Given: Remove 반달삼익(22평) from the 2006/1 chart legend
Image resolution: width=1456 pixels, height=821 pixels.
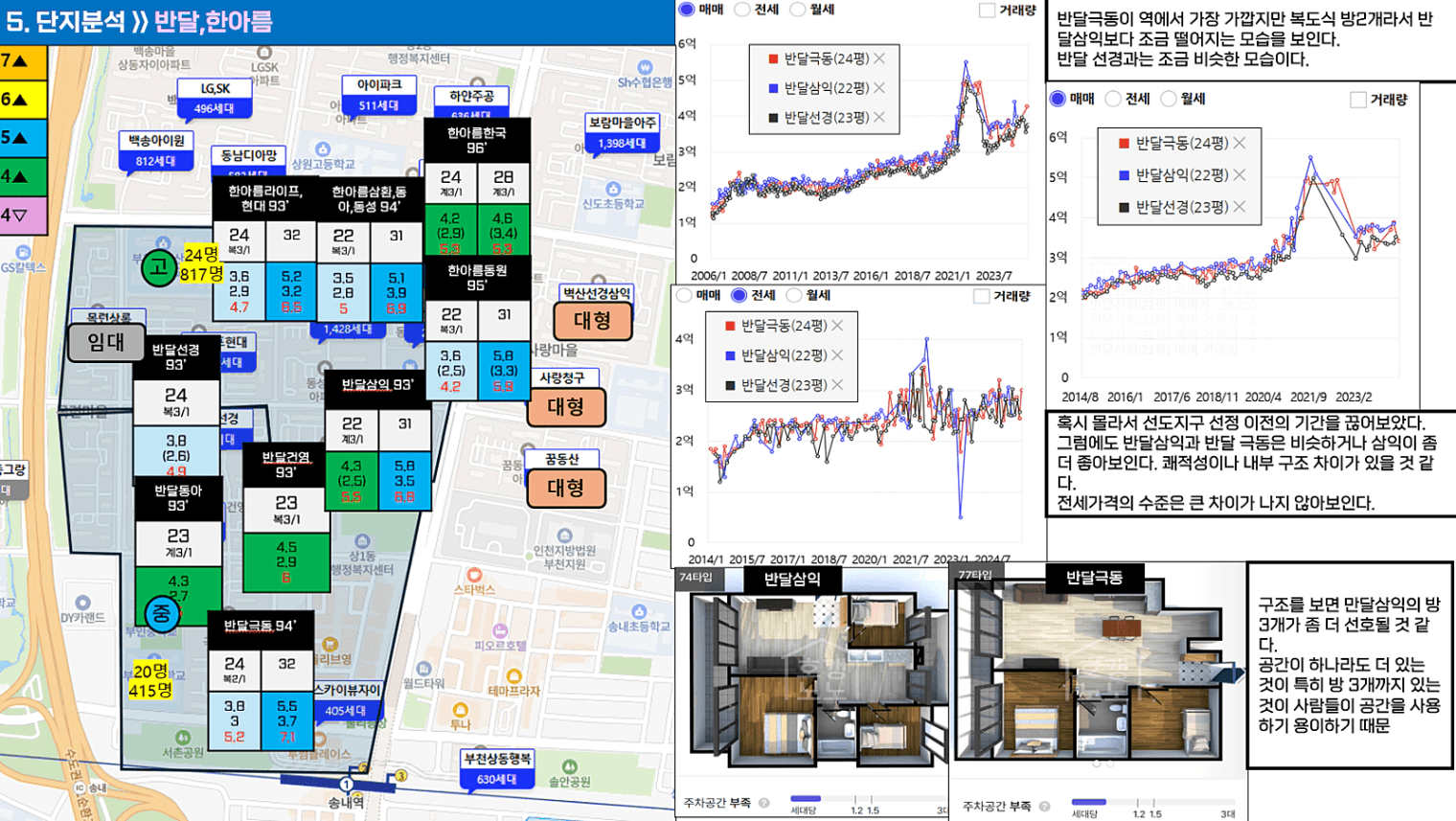Looking at the screenshot, I should pos(879,88).
